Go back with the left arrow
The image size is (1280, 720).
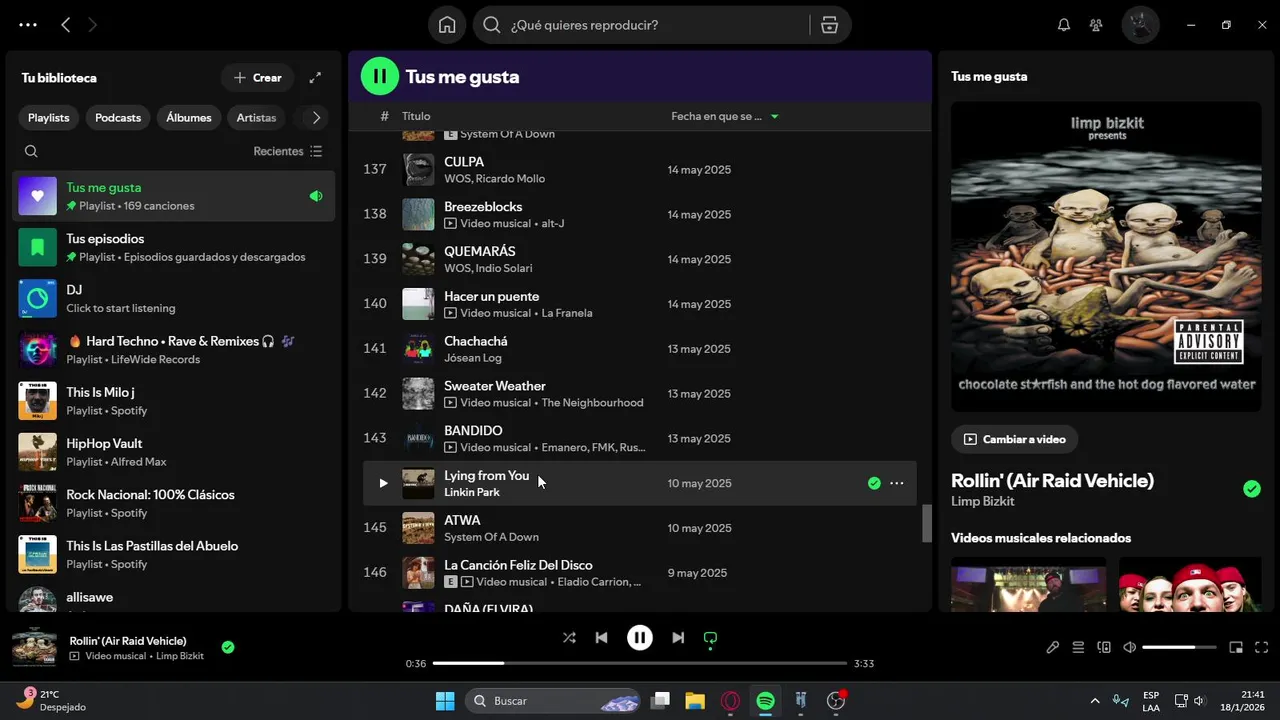coord(65,25)
